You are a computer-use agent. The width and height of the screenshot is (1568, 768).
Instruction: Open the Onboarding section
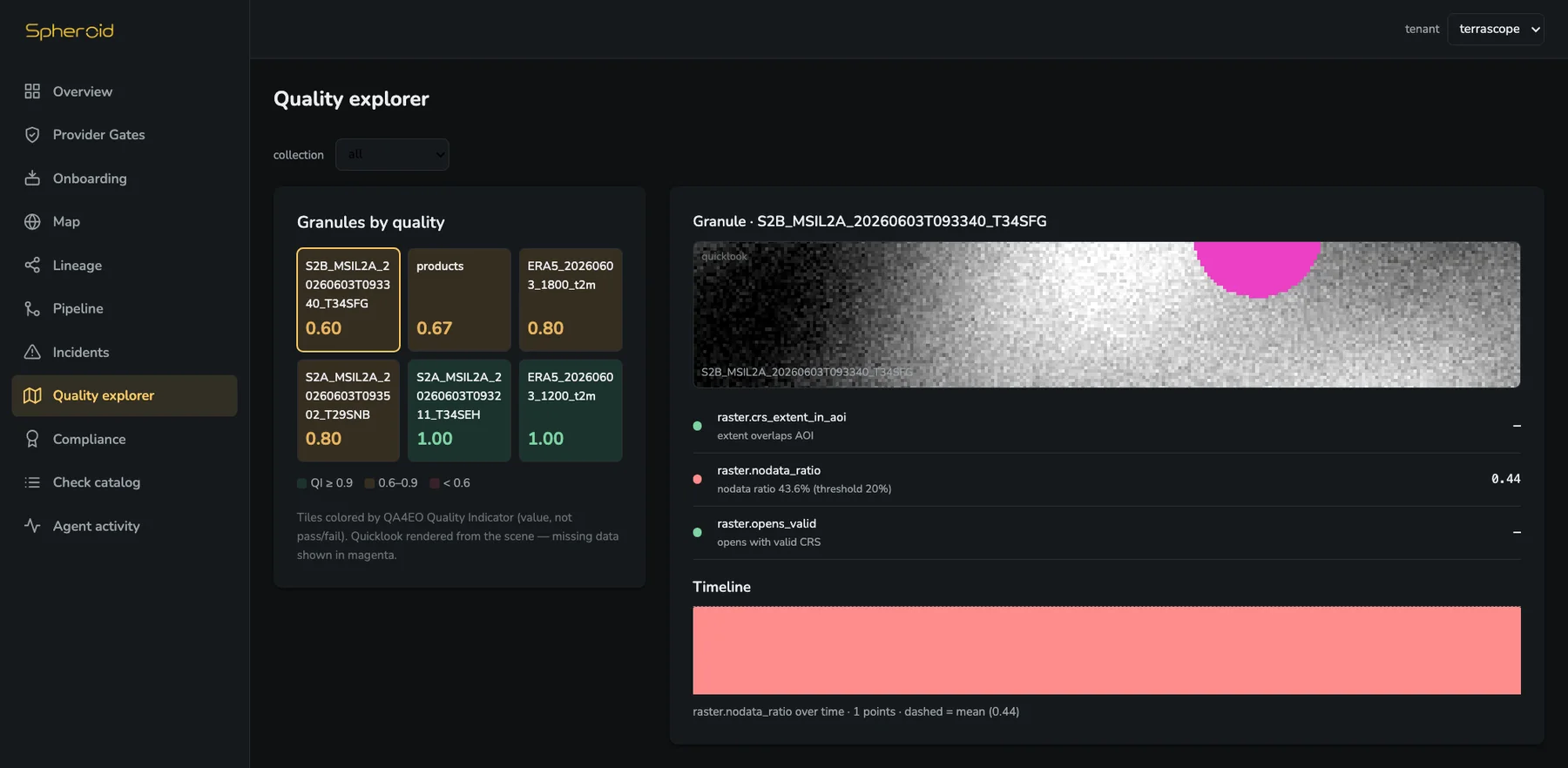[x=125, y=179]
